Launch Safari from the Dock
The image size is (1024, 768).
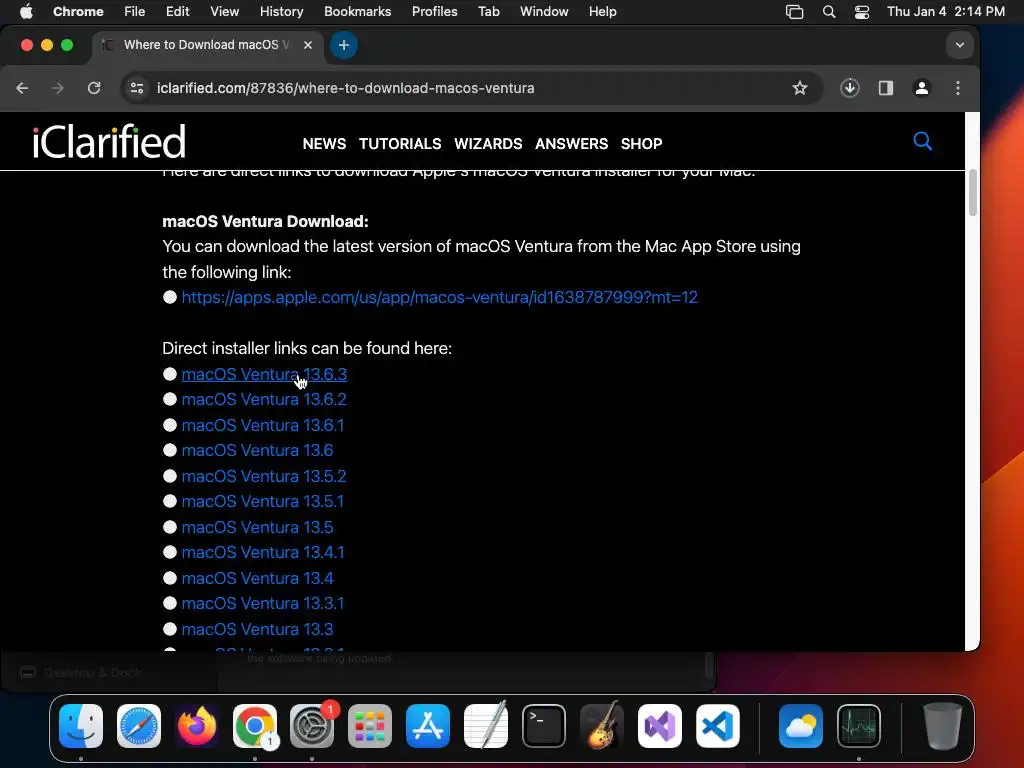pyautogui.click(x=138, y=726)
